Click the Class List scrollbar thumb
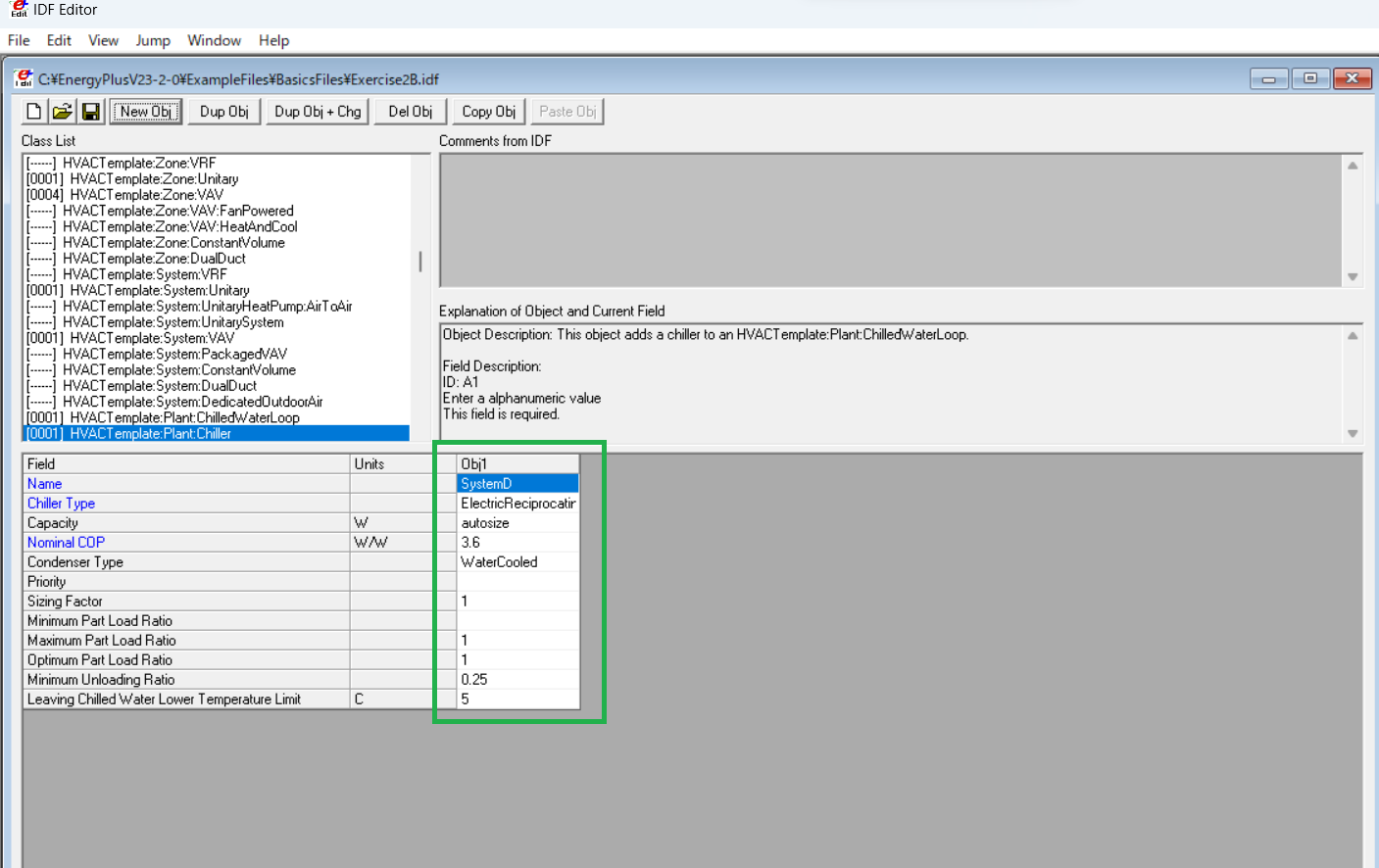1379x868 pixels. [x=420, y=262]
